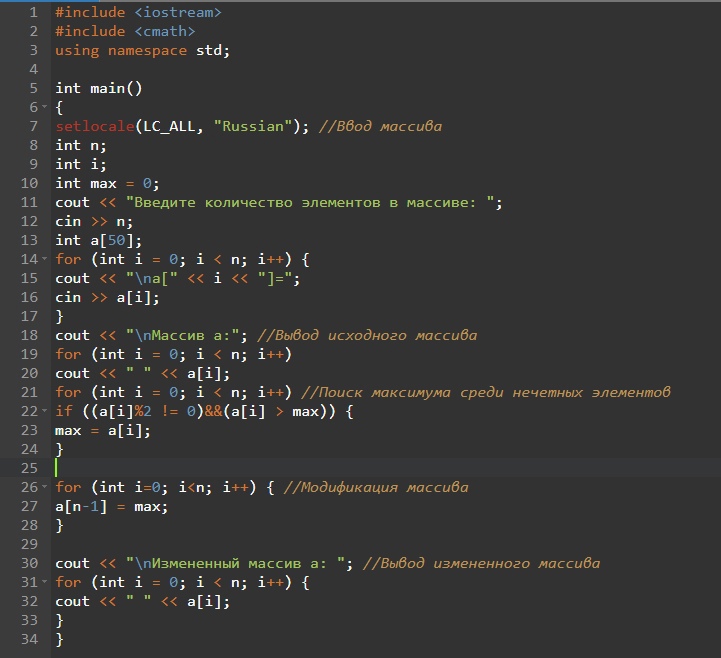The image size is (721, 658).
Task: Click the empty line 25 with the cursor
Action: (x=385, y=468)
